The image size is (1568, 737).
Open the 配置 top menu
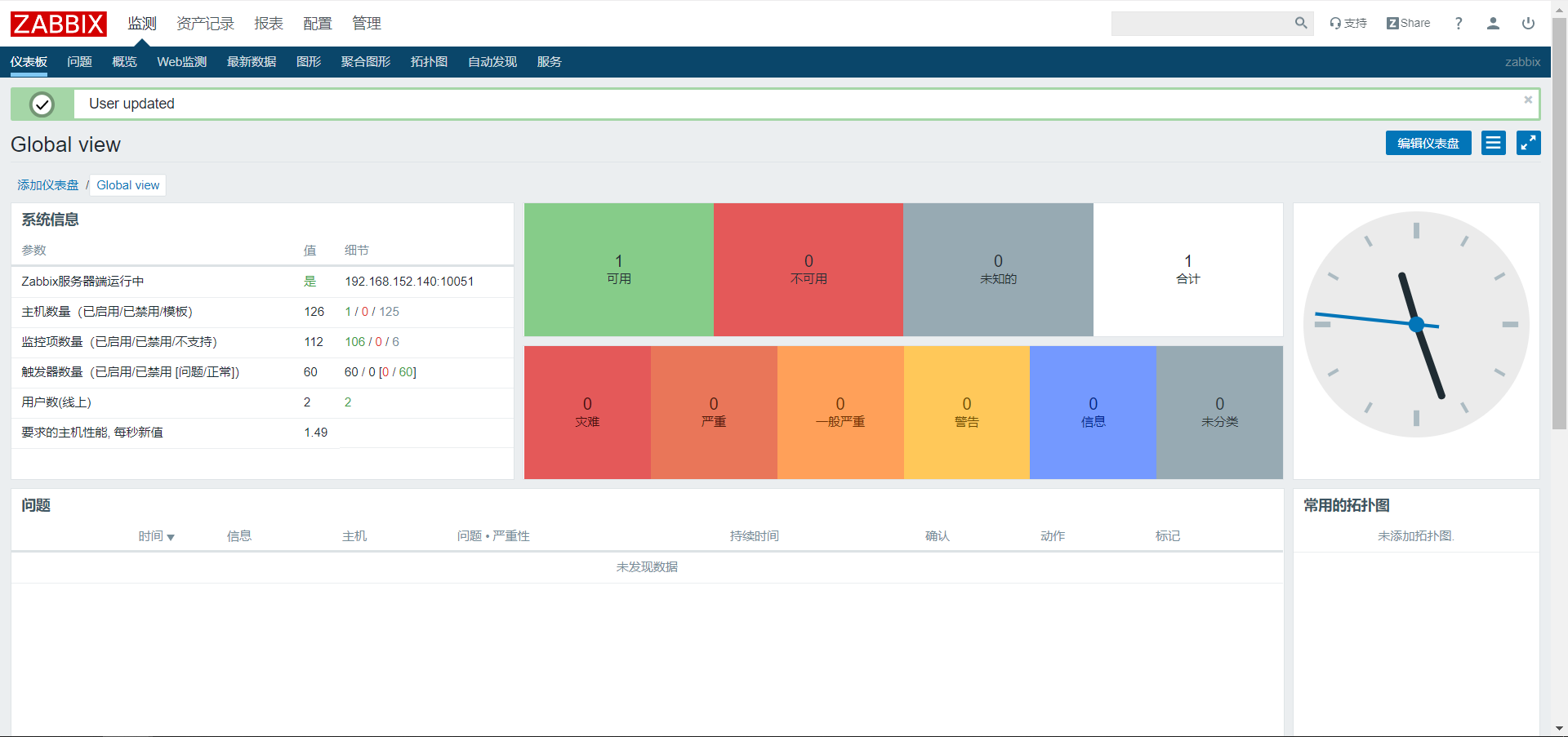click(317, 24)
